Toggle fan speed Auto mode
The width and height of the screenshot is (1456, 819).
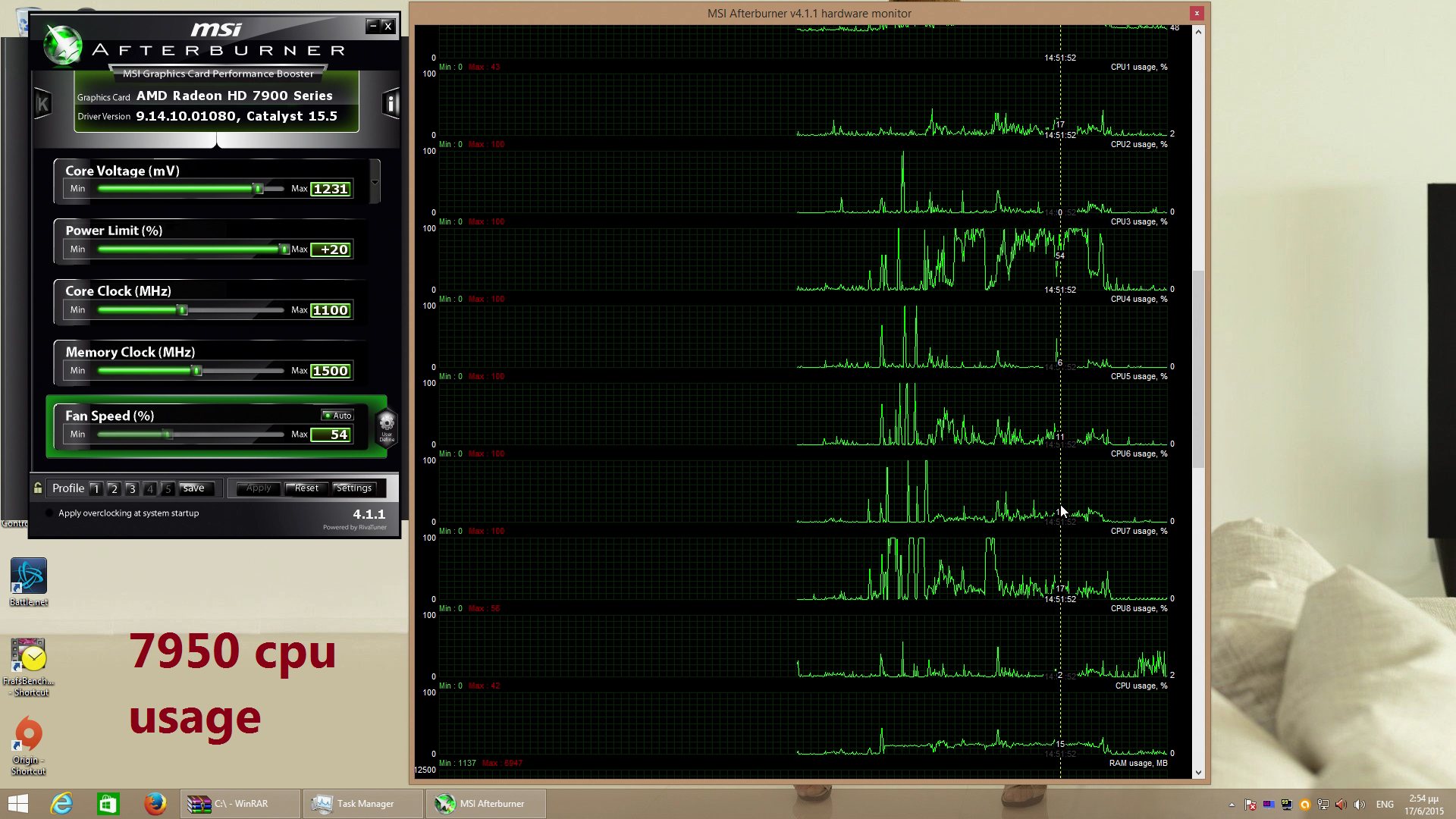(x=337, y=416)
